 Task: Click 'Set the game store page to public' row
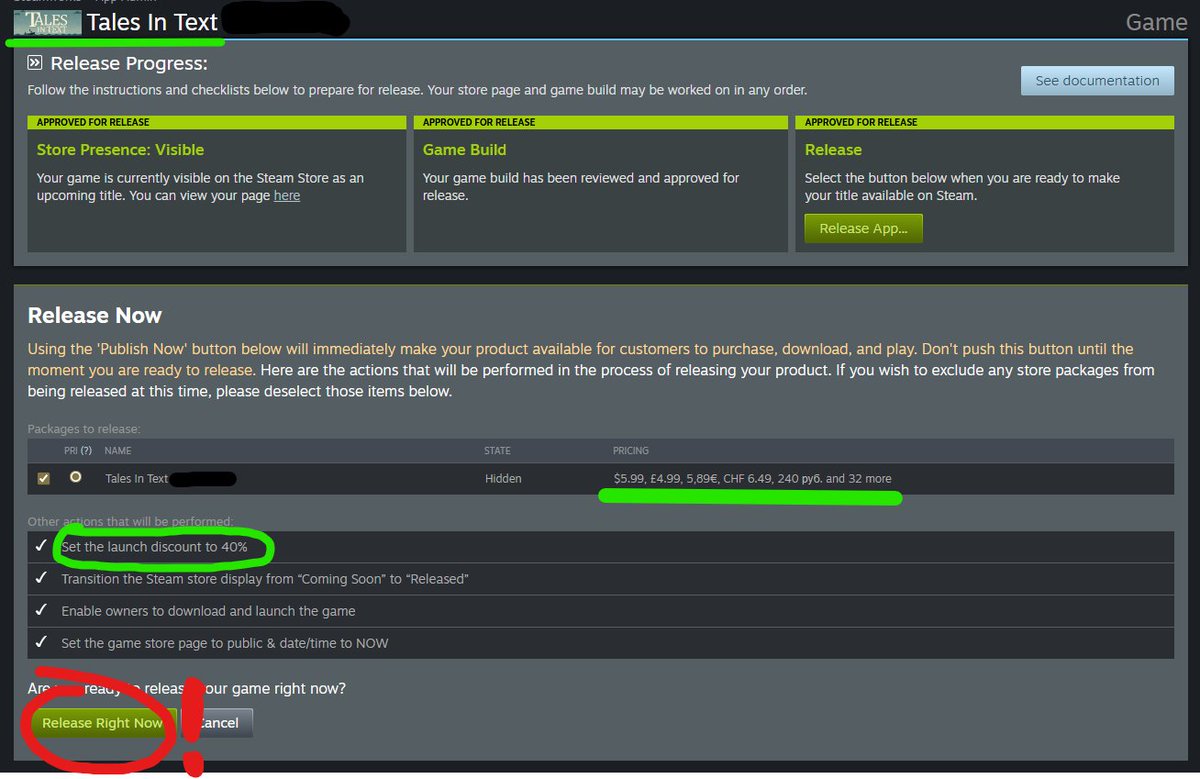tap(600, 643)
